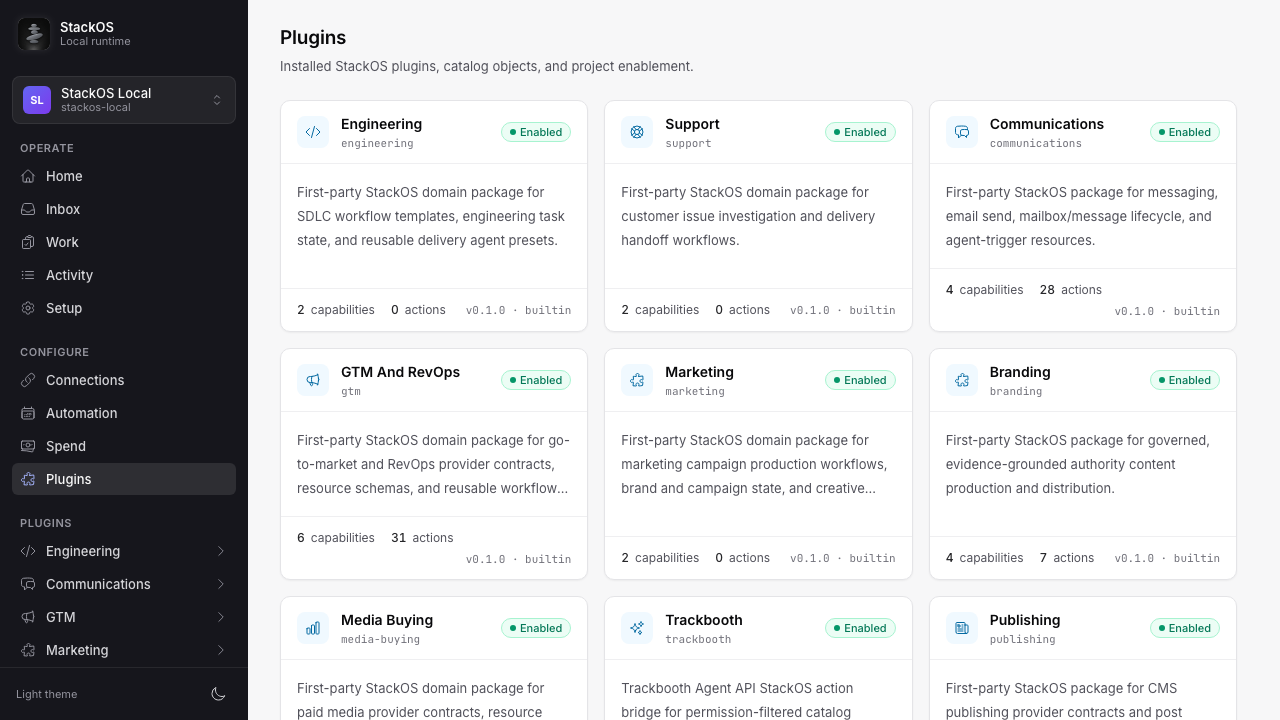Viewport: 1280px width, 720px height.
Task: Click the Enabled badge on the Marketing card
Action: [860, 380]
